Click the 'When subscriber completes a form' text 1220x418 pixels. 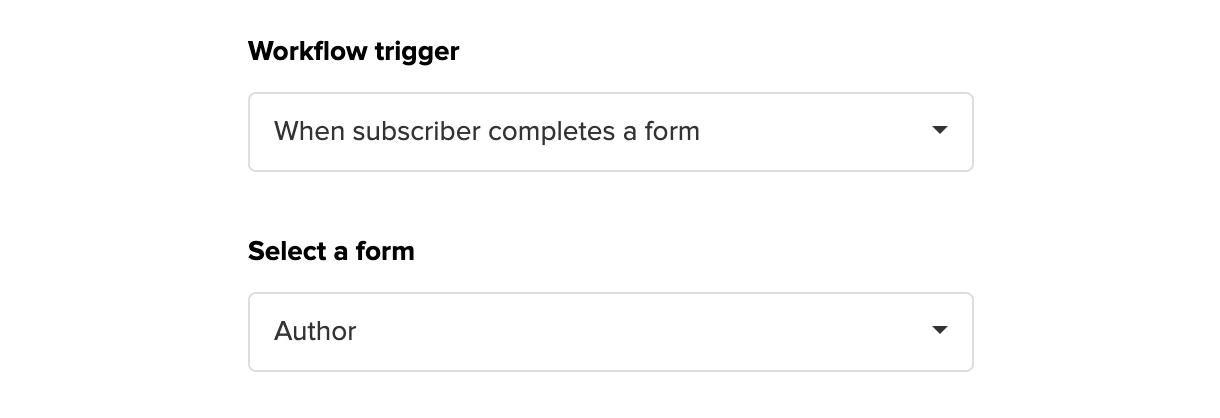(x=486, y=131)
